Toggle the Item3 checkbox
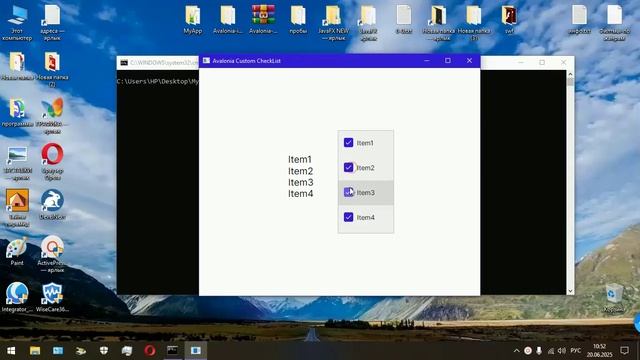This screenshot has width=640, height=360. tap(348, 192)
